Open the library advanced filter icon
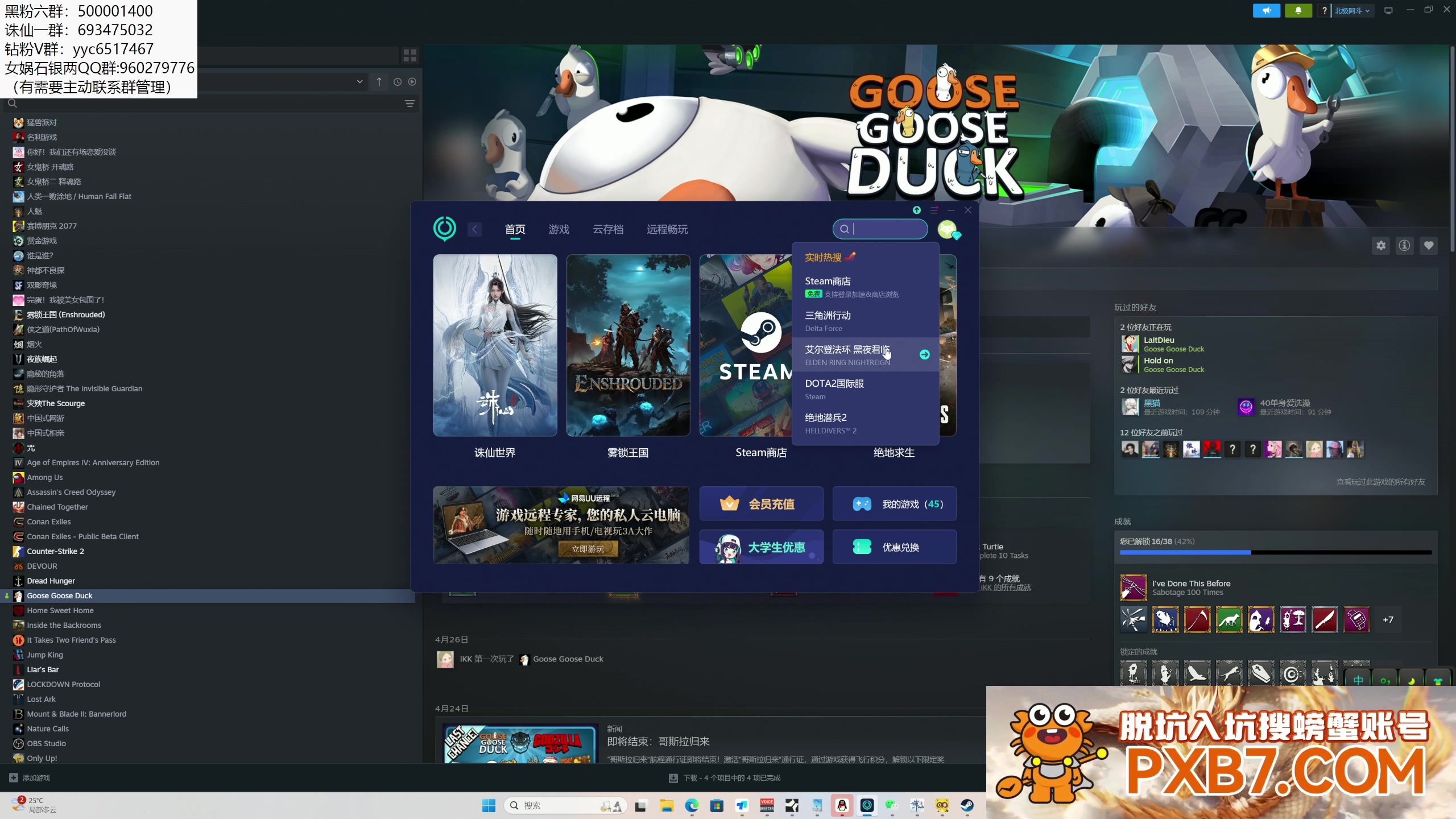The height and width of the screenshot is (819, 1456). 409,104
